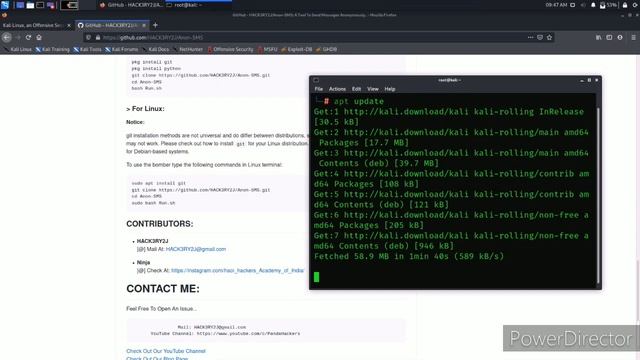The image size is (640, 360).
Task: Open the Ninja Instagram link
Action: 238,270
